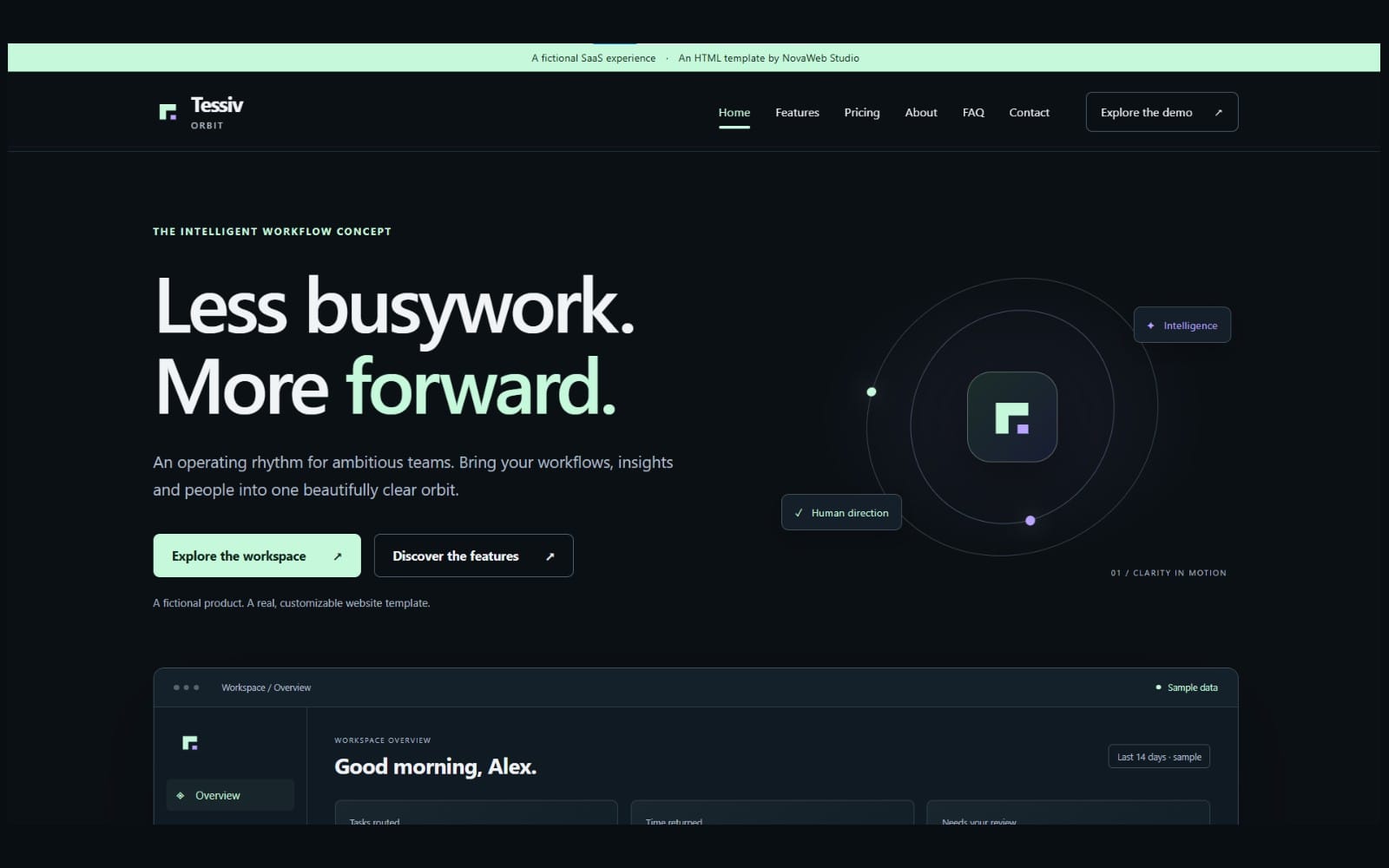Viewport: 1389px width, 868px height.
Task: Click 'A fictional SaaS experience' banner text
Action: pyautogui.click(x=593, y=58)
